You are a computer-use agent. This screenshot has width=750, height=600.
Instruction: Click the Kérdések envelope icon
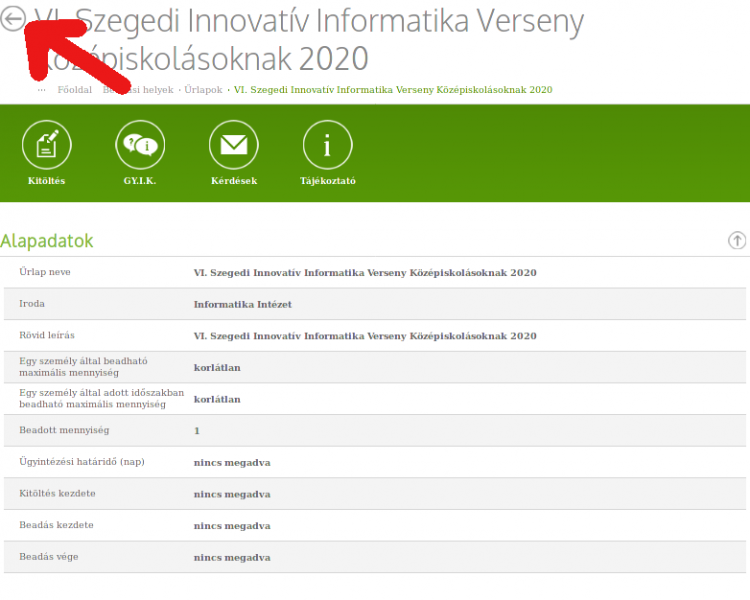233,146
